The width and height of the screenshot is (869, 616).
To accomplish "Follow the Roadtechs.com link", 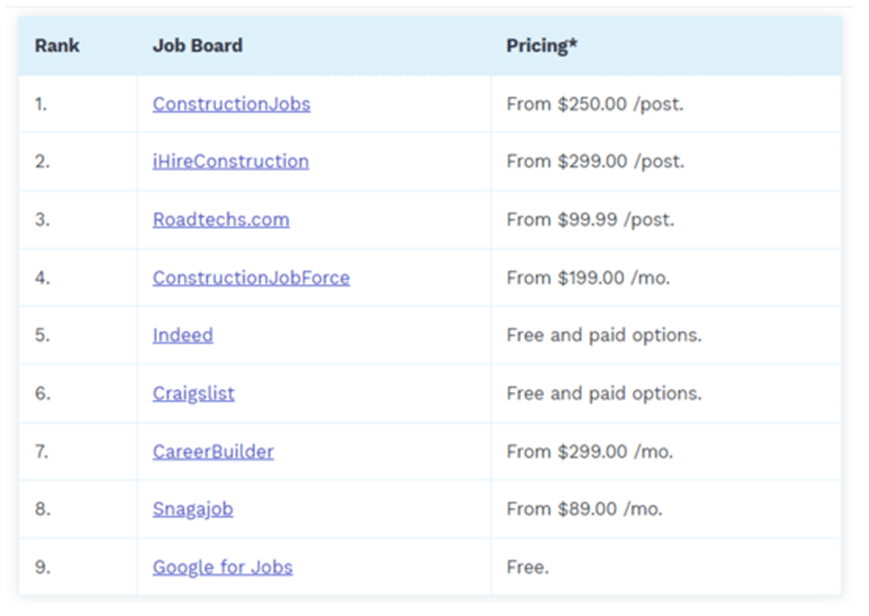I will click(221, 220).
